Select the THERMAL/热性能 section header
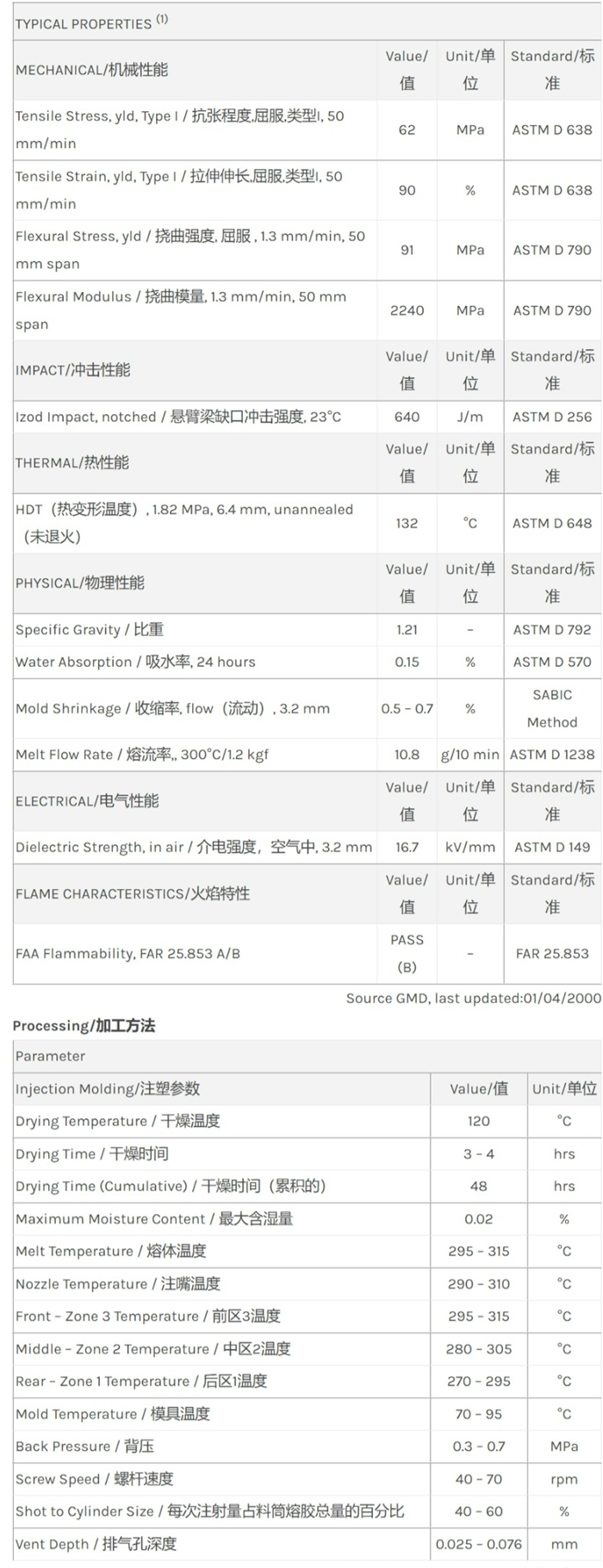Image resolution: width=603 pixels, height=1568 pixels. [x=72, y=463]
